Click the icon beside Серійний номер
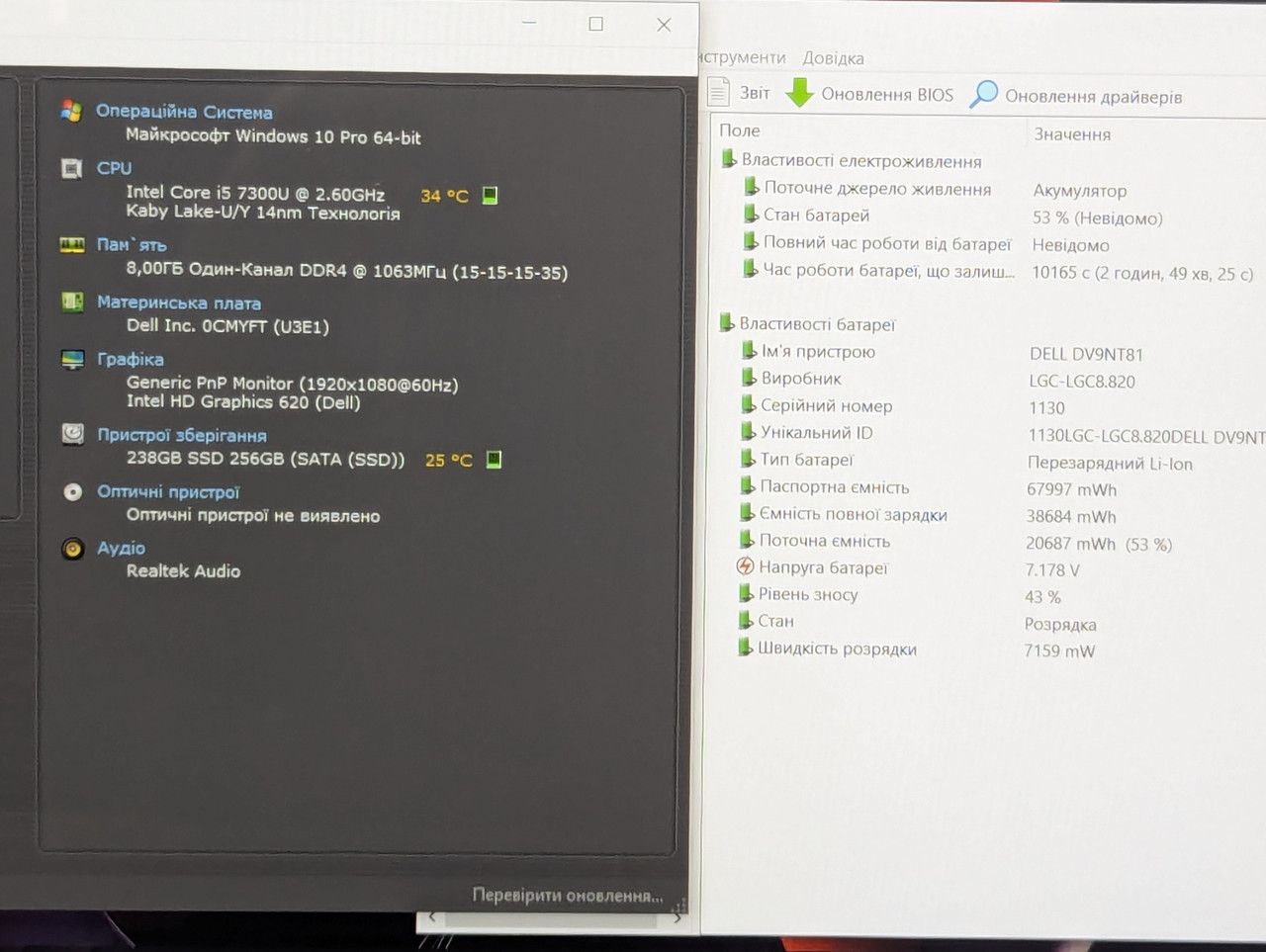 click(x=749, y=404)
